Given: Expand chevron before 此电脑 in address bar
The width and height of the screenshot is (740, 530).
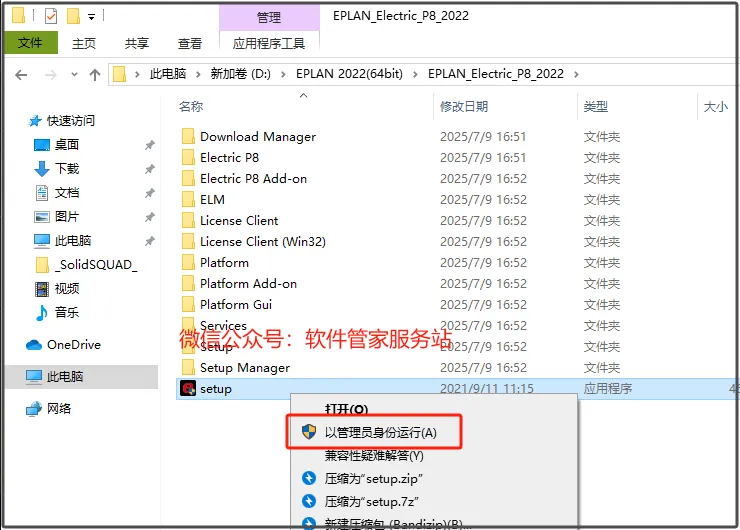Looking at the screenshot, I should (x=137, y=75).
